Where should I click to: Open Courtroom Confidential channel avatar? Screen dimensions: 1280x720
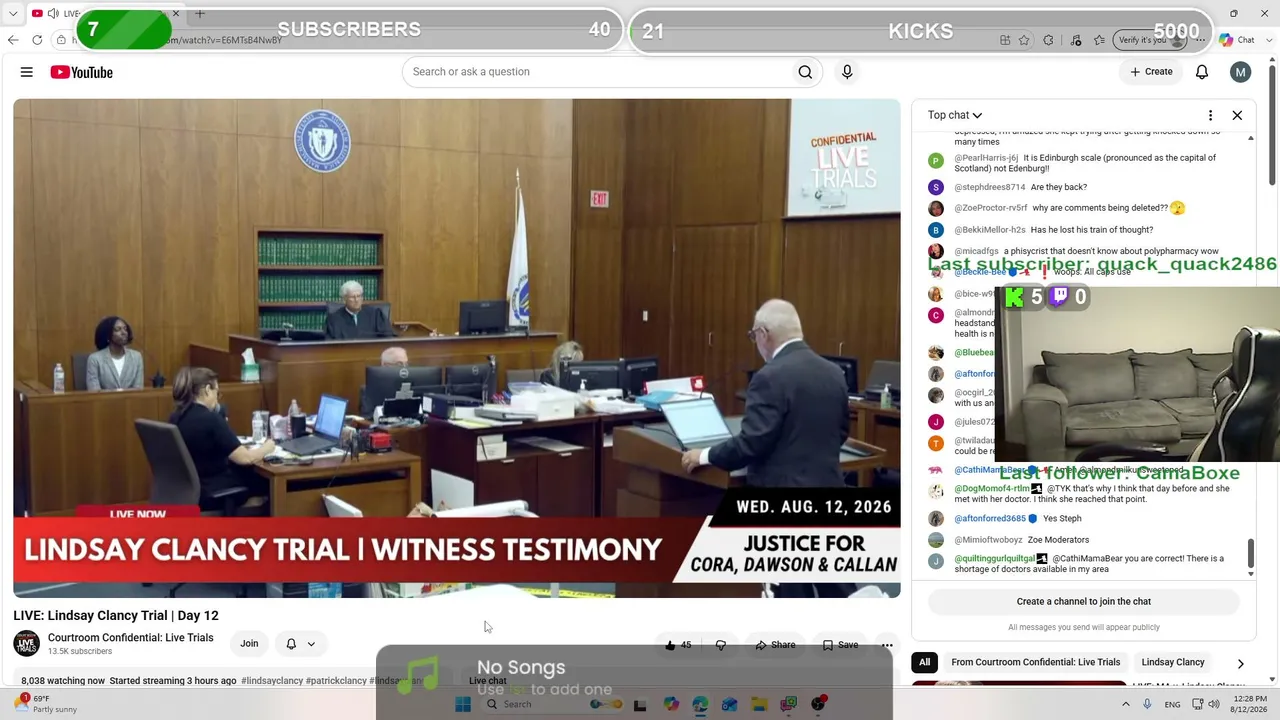(x=27, y=644)
